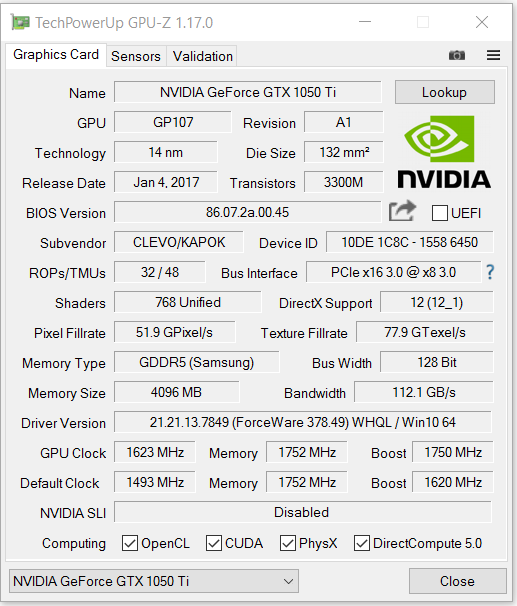Open the hamburger menu icon
Viewport: 517px width, 606px height.
coord(493,55)
